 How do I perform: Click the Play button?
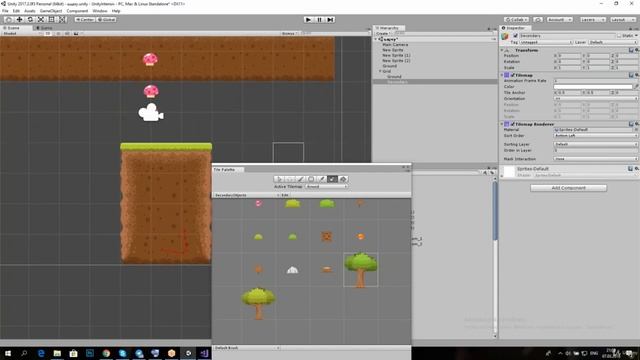(309, 20)
